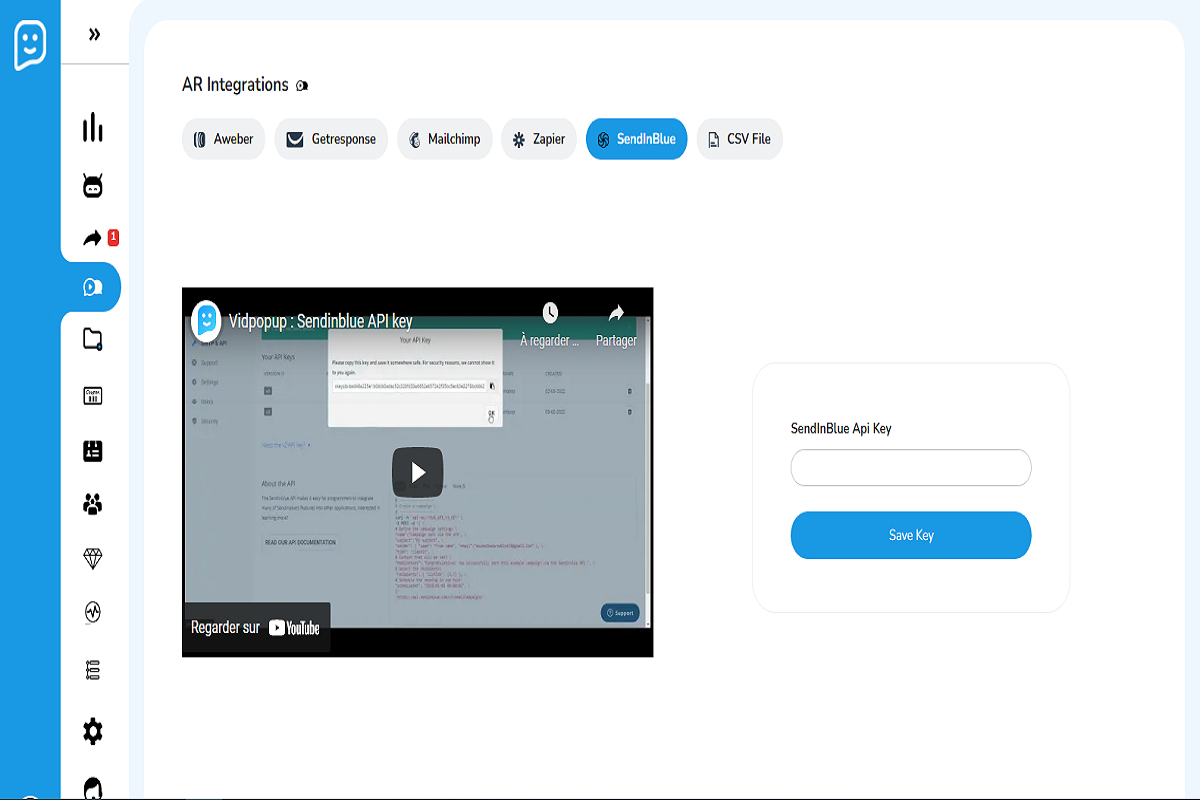
Task: Switch to the Getresponse integration tab
Action: click(331, 139)
